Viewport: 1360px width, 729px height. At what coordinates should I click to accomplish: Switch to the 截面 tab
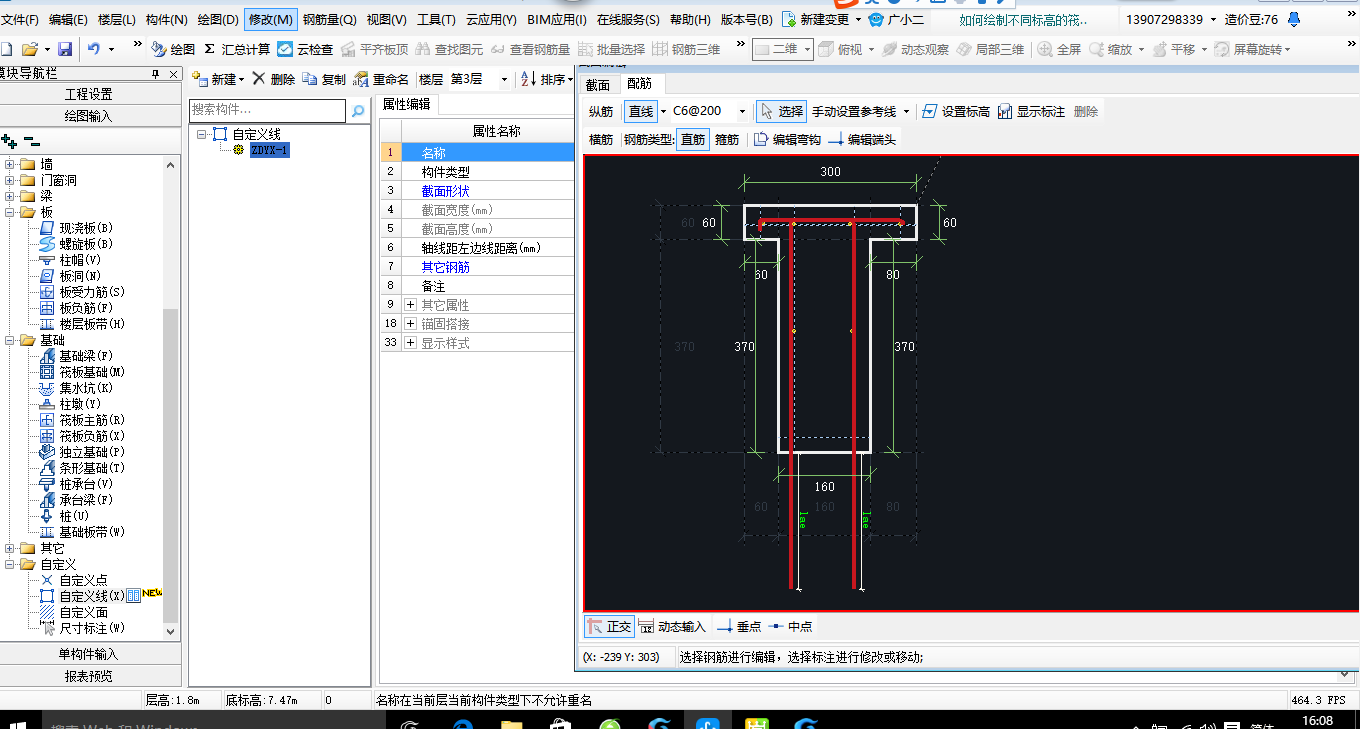pos(598,85)
